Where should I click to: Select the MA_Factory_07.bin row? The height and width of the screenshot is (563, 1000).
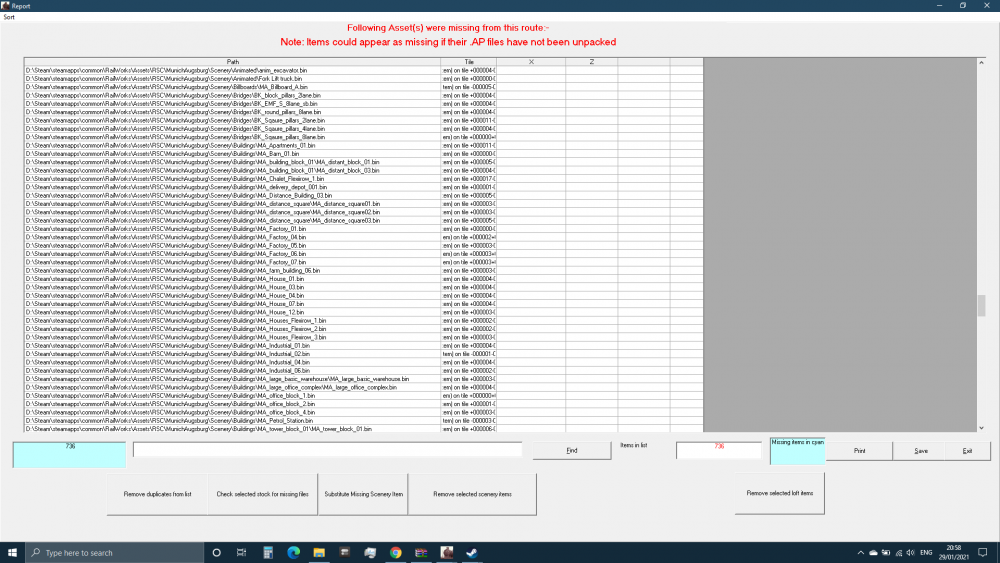364,262
